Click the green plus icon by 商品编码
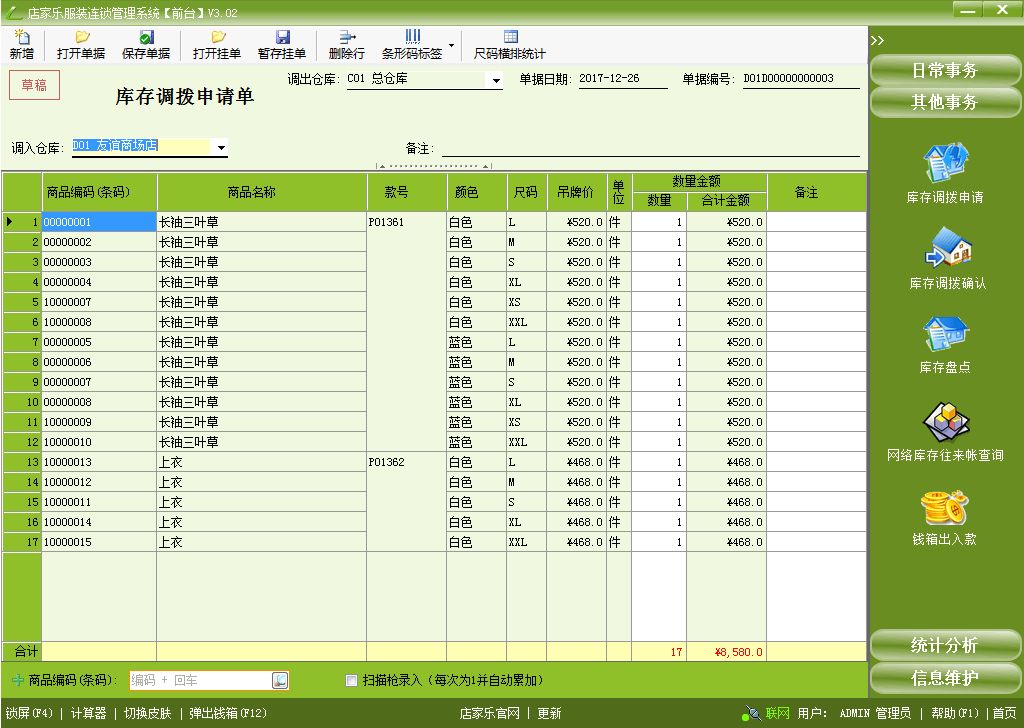The image size is (1024, 728). click(18, 680)
